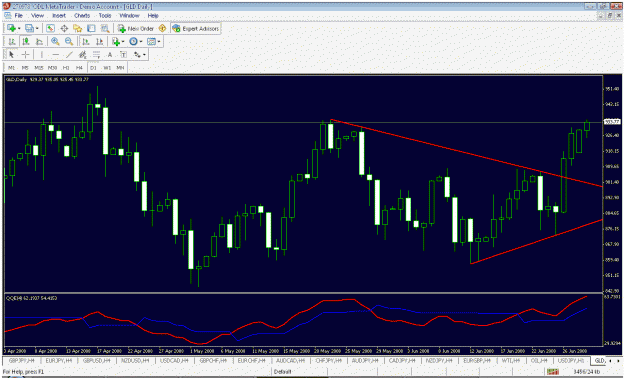Viewport: 625px width, 378px height.
Task: Switch to the EURJPY,H4 chart tab
Action: (59, 360)
